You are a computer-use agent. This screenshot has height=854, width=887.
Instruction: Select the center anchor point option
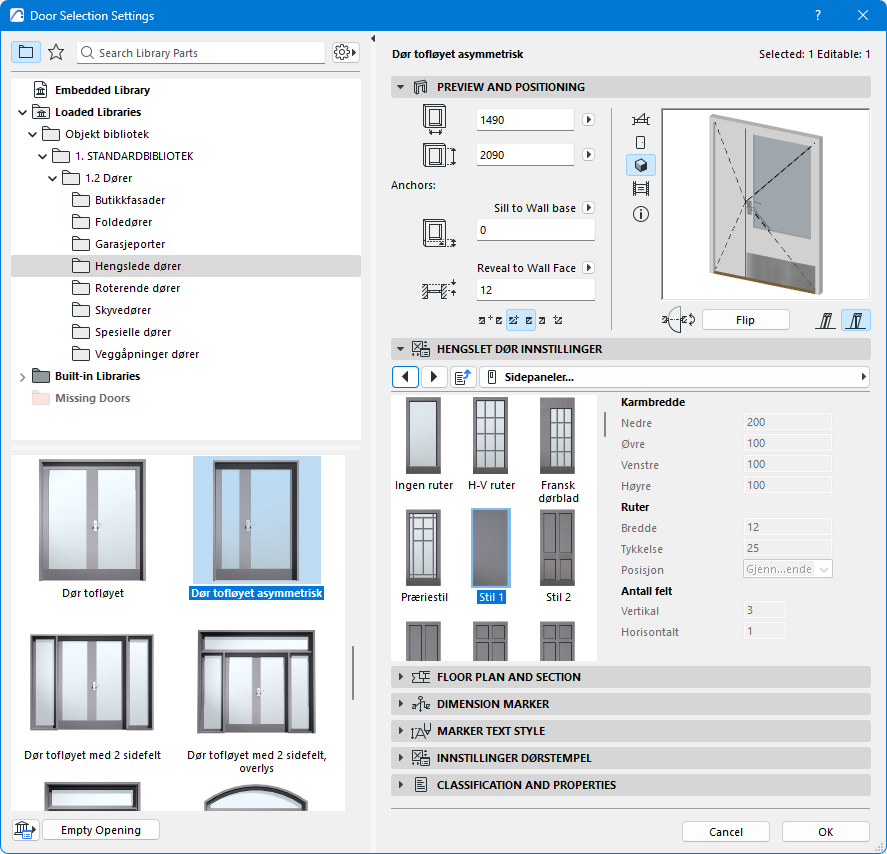[x=490, y=320]
